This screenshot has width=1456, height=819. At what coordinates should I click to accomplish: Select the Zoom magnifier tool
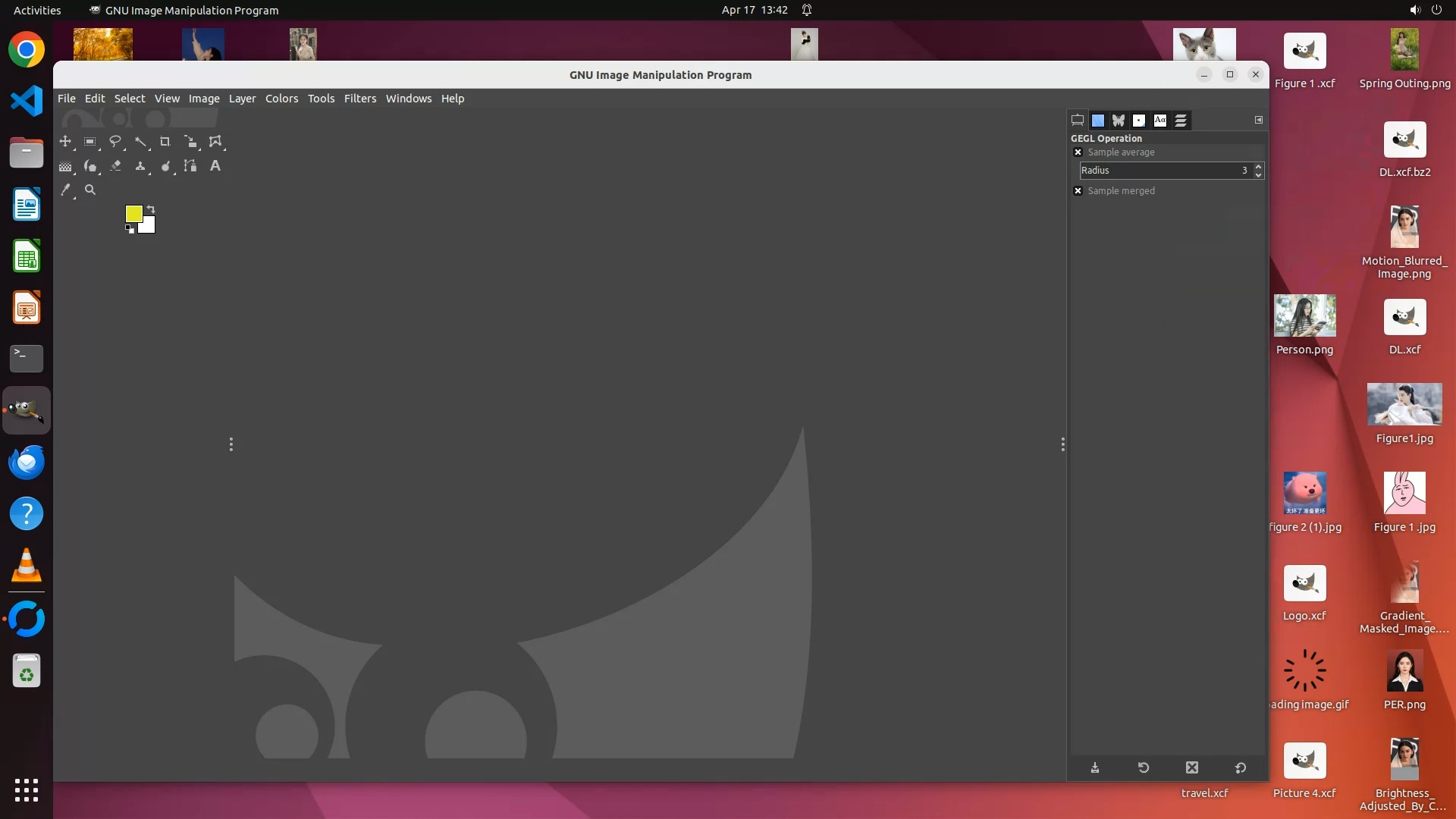click(90, 190)
